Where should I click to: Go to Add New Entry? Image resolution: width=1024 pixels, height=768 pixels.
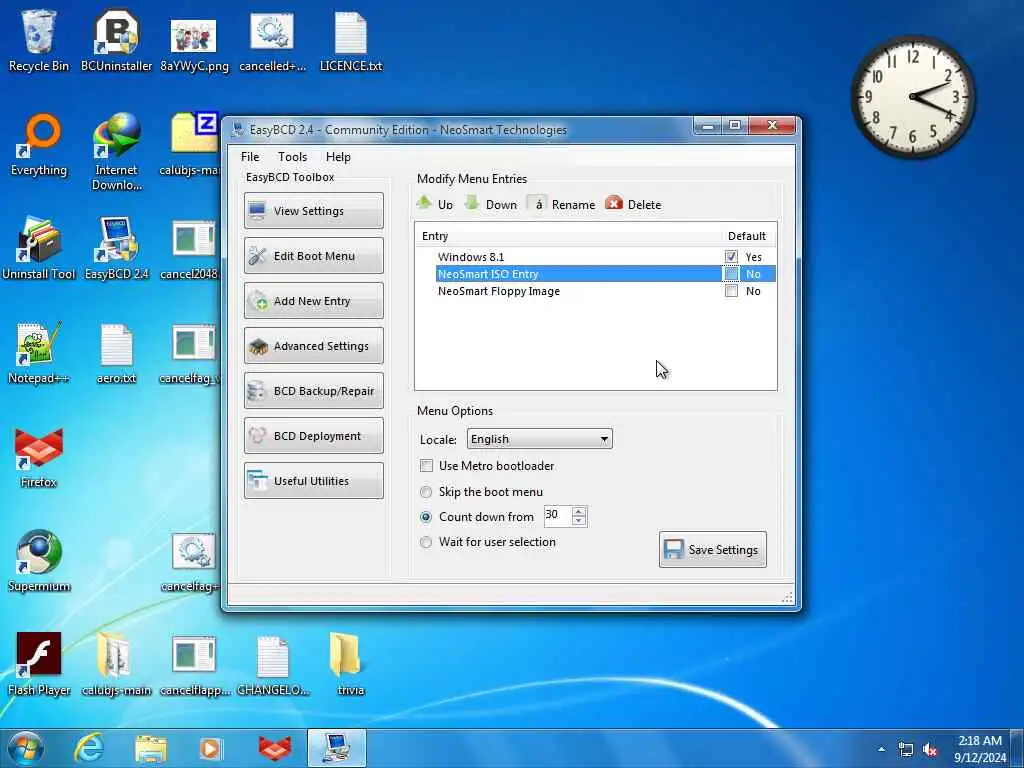click(313, 300)
